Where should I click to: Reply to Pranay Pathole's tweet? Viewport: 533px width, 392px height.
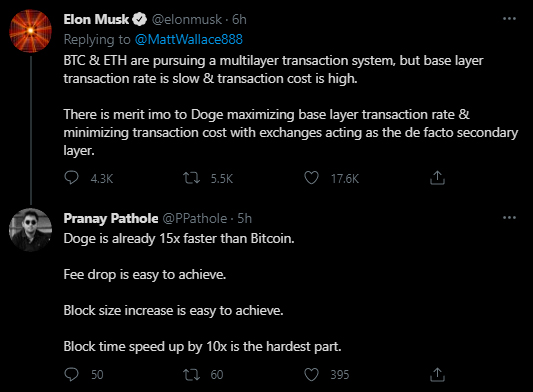71,374
